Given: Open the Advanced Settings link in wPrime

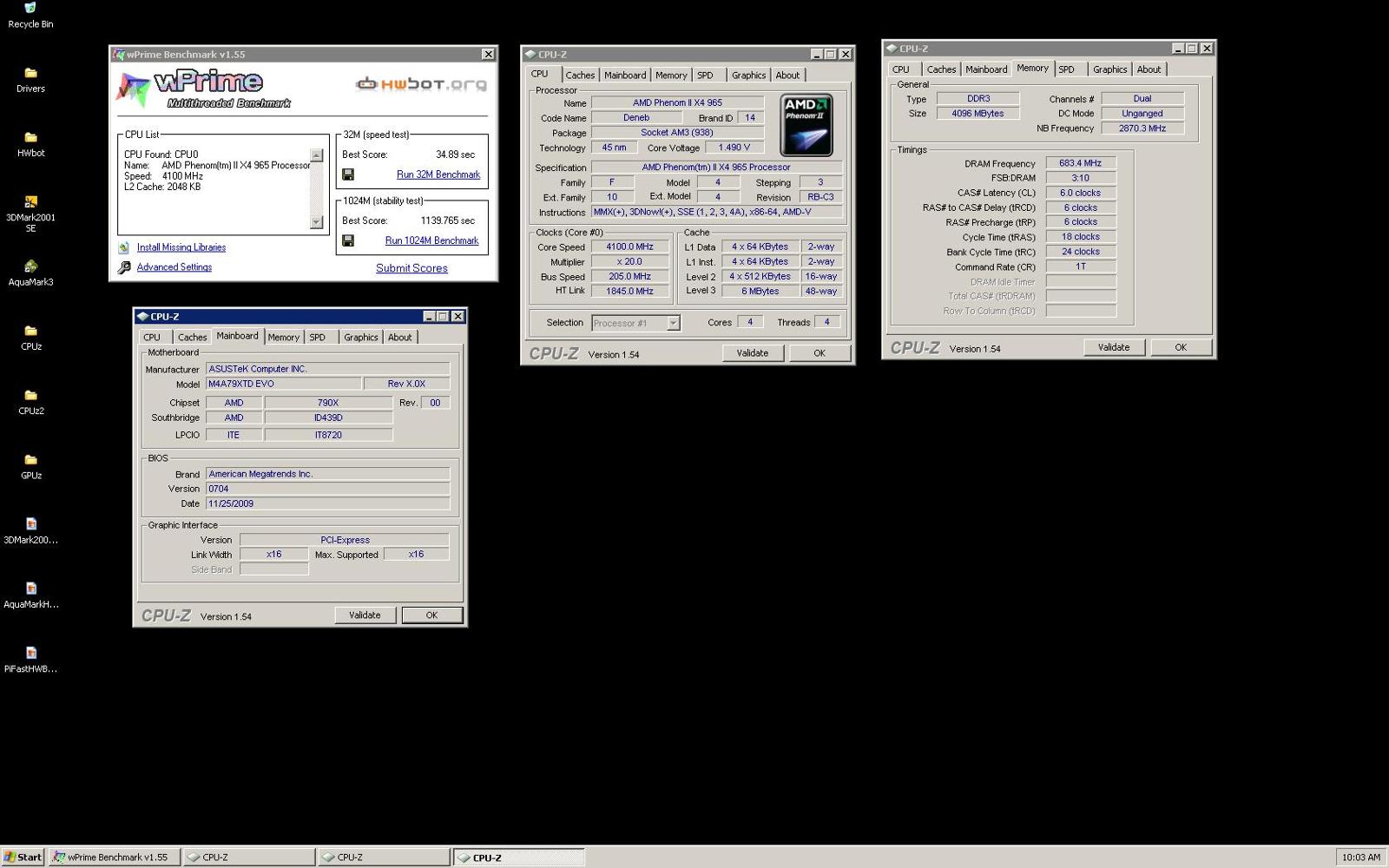Looking at the screenshot, I should (x=174, y=267).
